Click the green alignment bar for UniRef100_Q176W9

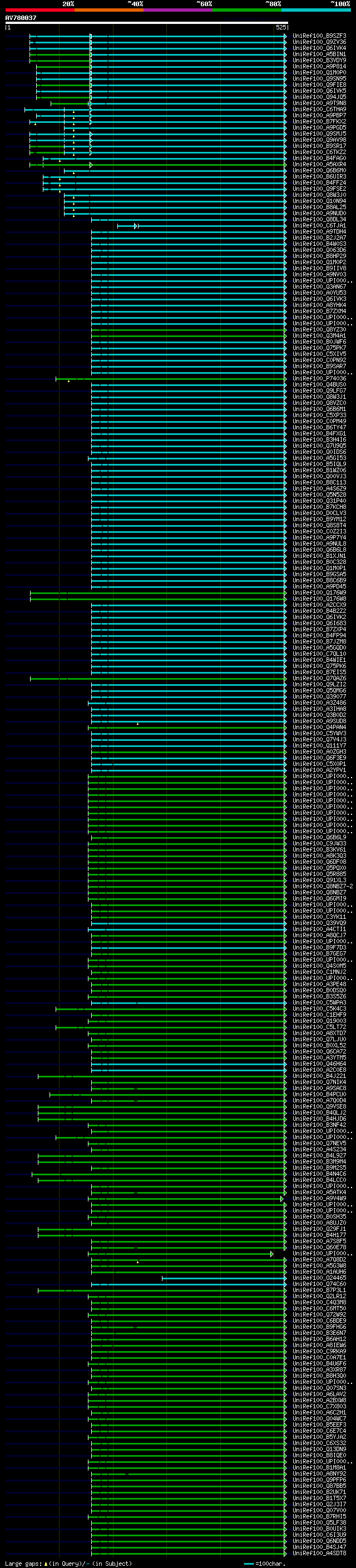coord(158,593)
